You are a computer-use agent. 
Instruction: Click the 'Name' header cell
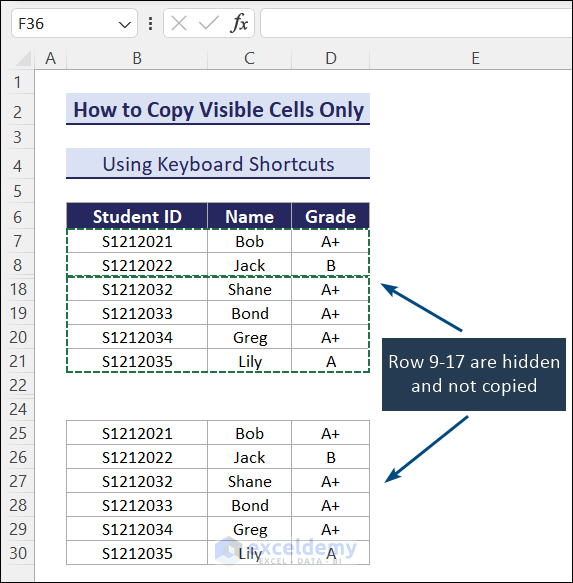coord(250,216)
